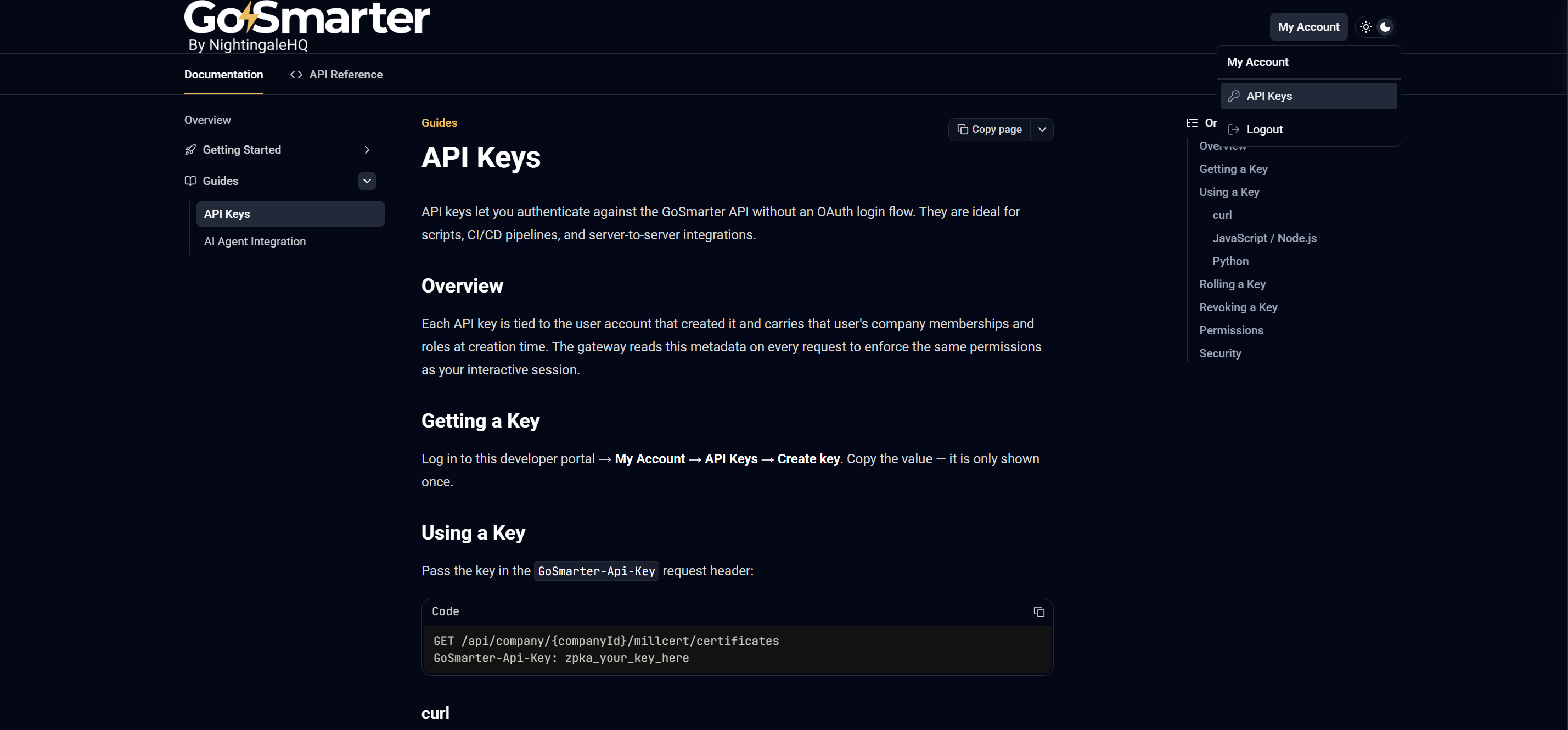Select API Keys sidebar page
Viewport: 1568px width, 730px height.
pos(290,214)
